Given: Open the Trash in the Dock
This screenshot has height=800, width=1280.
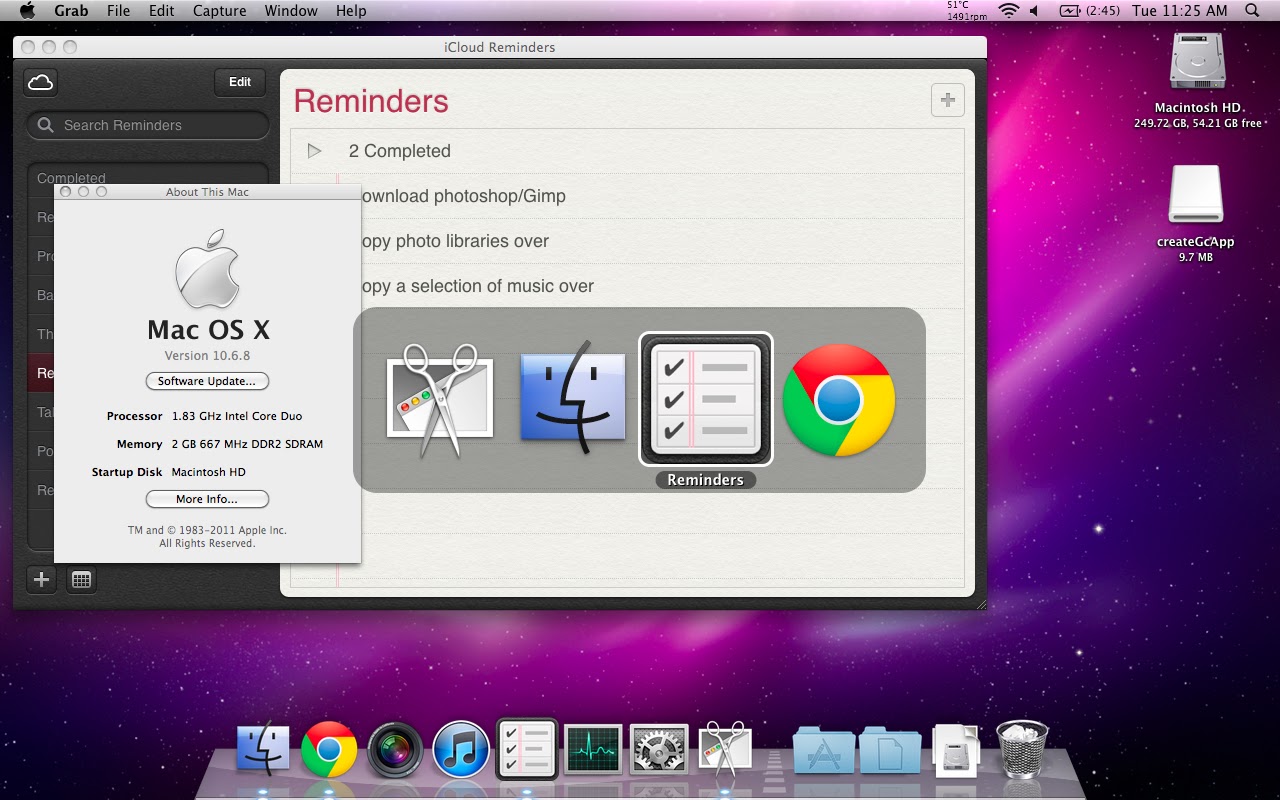Looking at the screenshot, I should click(1022, 750).
